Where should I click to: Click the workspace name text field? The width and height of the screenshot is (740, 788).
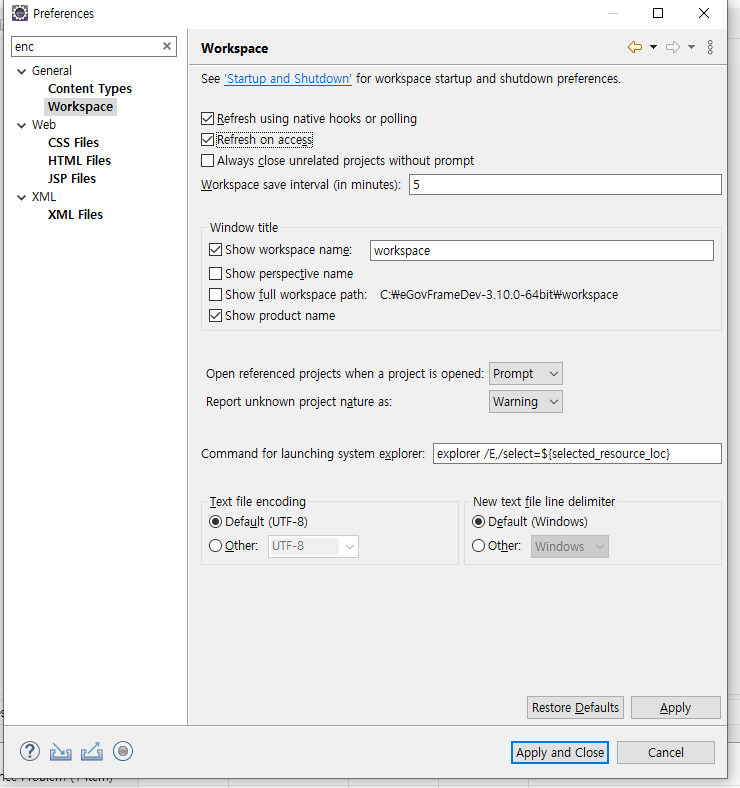point(541,250)
